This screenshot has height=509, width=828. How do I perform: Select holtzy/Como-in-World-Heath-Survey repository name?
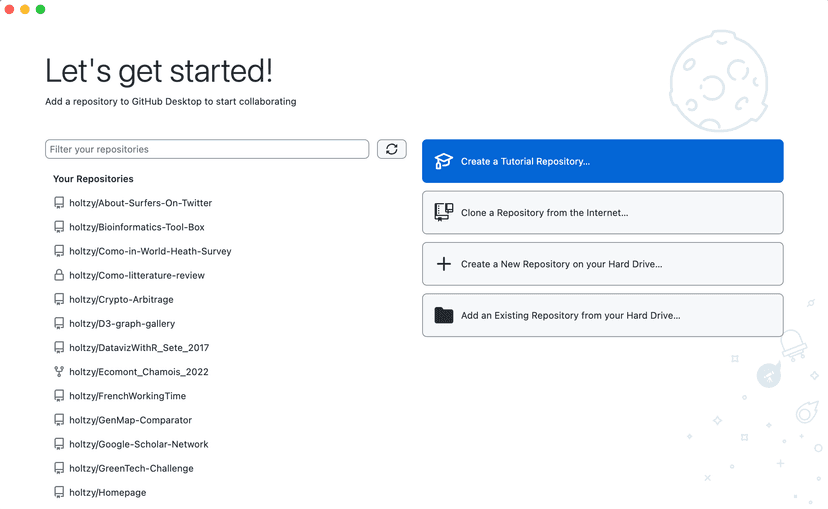(150, 251)
